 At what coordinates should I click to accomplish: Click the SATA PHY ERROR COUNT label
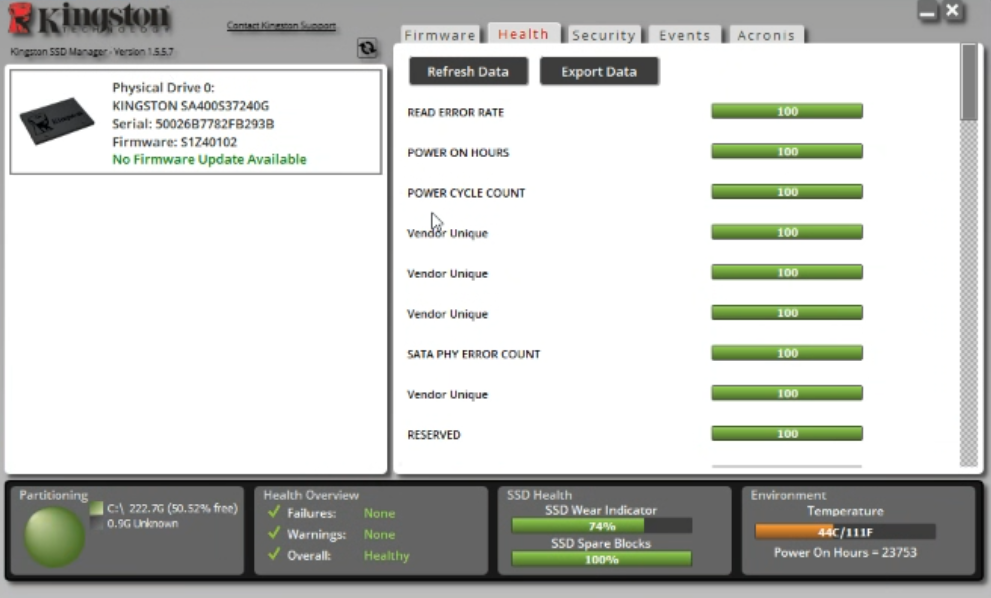473,354
